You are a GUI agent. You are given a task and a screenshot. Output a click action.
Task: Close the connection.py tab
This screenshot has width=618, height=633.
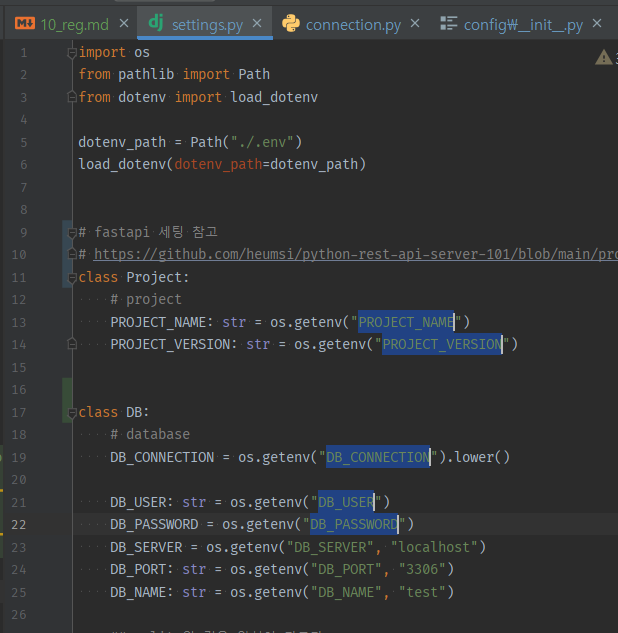(415, 23)
